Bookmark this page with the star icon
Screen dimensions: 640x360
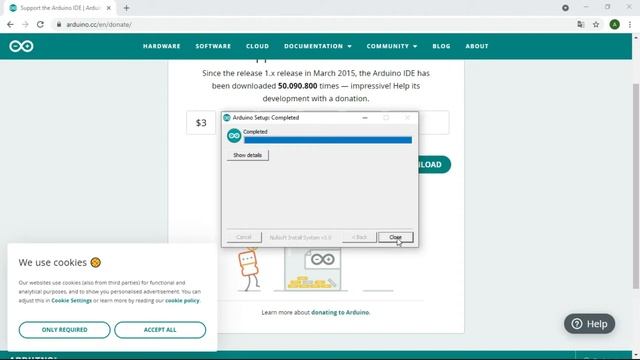596,24
